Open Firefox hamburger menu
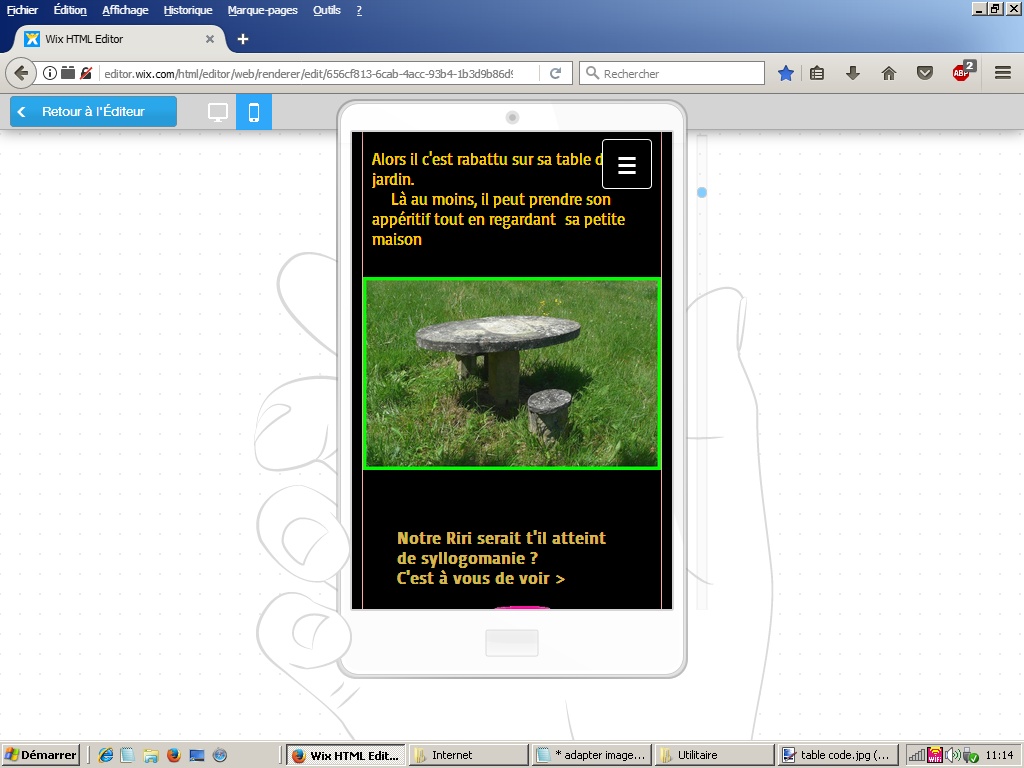This screenshot has height=768, width=1024. coord(1003,73)
